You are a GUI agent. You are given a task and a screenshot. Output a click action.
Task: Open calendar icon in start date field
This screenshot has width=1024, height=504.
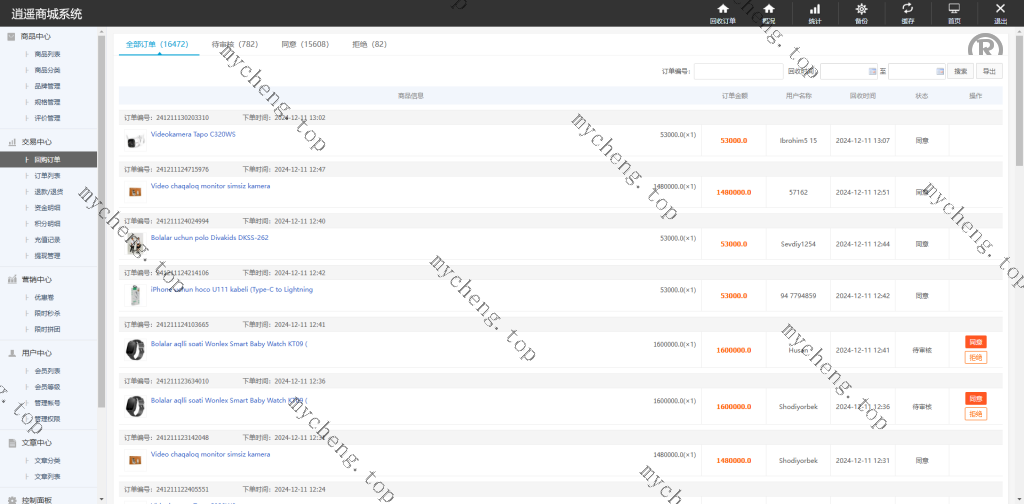tap(869, 71)
